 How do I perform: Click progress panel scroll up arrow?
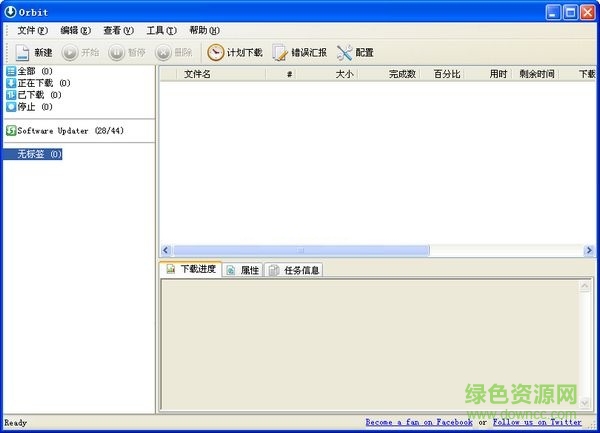click(x=584, y=286)
